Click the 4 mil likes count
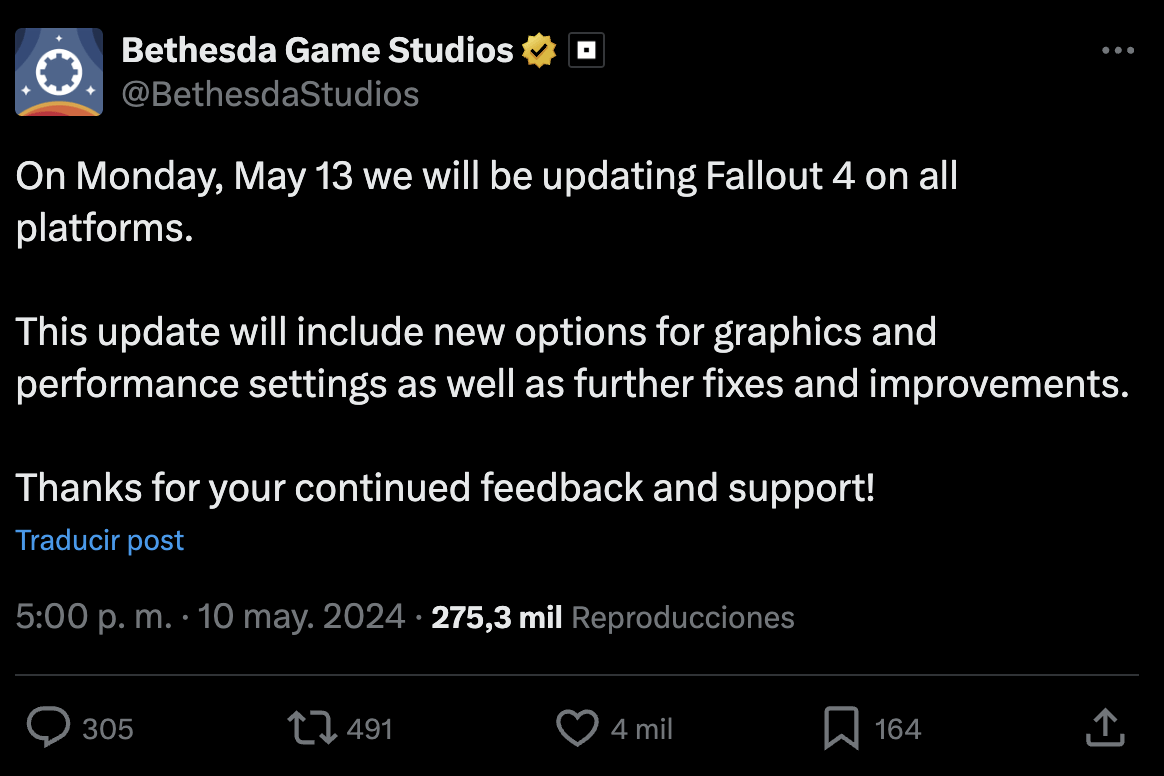Screen dimensions: 1164x776 [642, 729]
